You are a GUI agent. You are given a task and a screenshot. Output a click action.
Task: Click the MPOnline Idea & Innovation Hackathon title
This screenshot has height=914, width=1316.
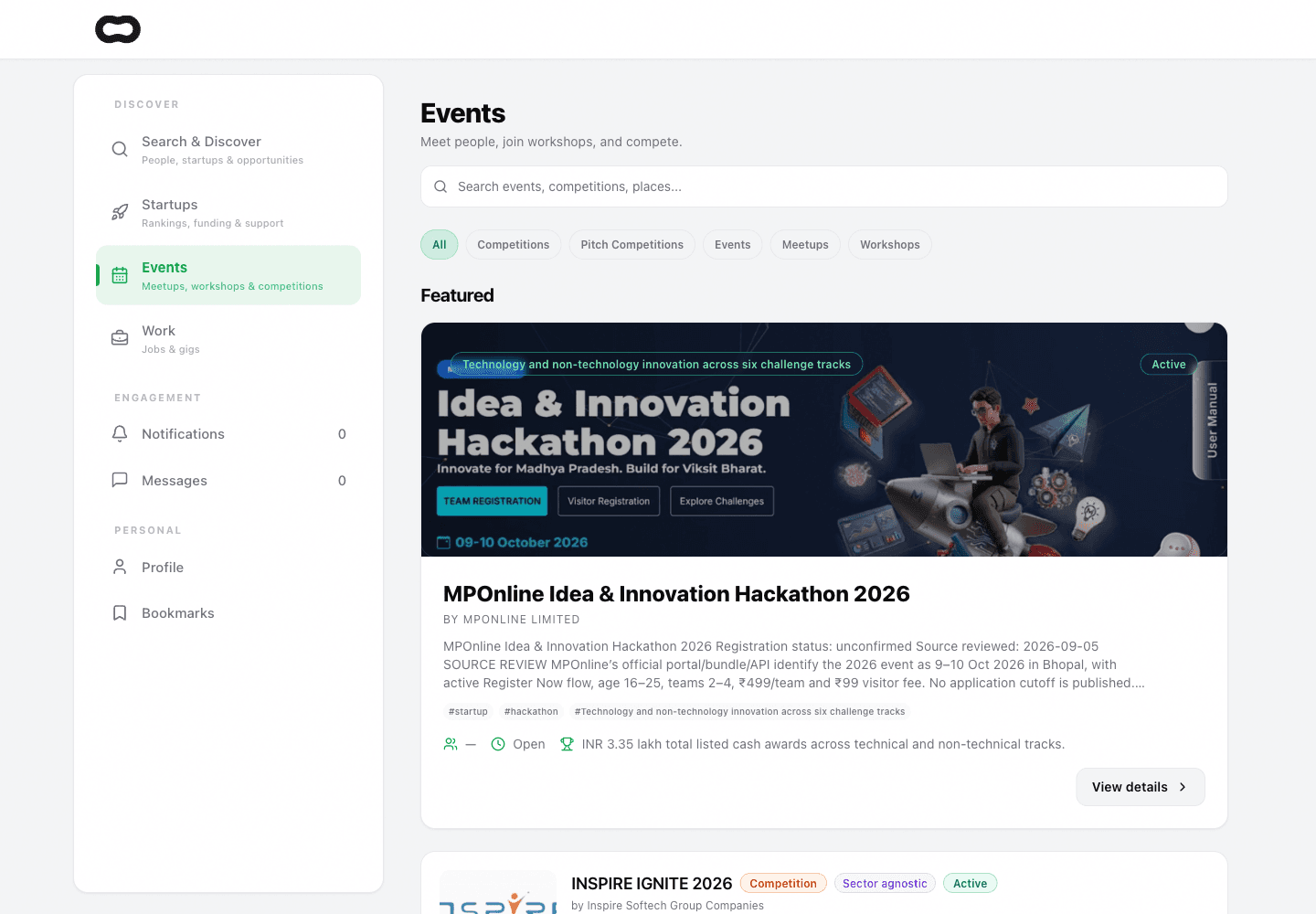(676, 594)
